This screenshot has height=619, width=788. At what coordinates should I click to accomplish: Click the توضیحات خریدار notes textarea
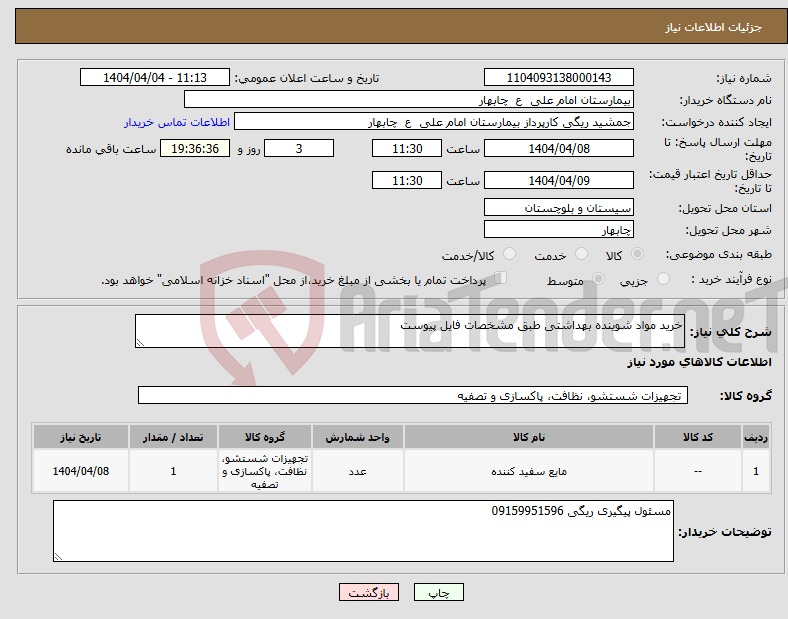[363, 531]
